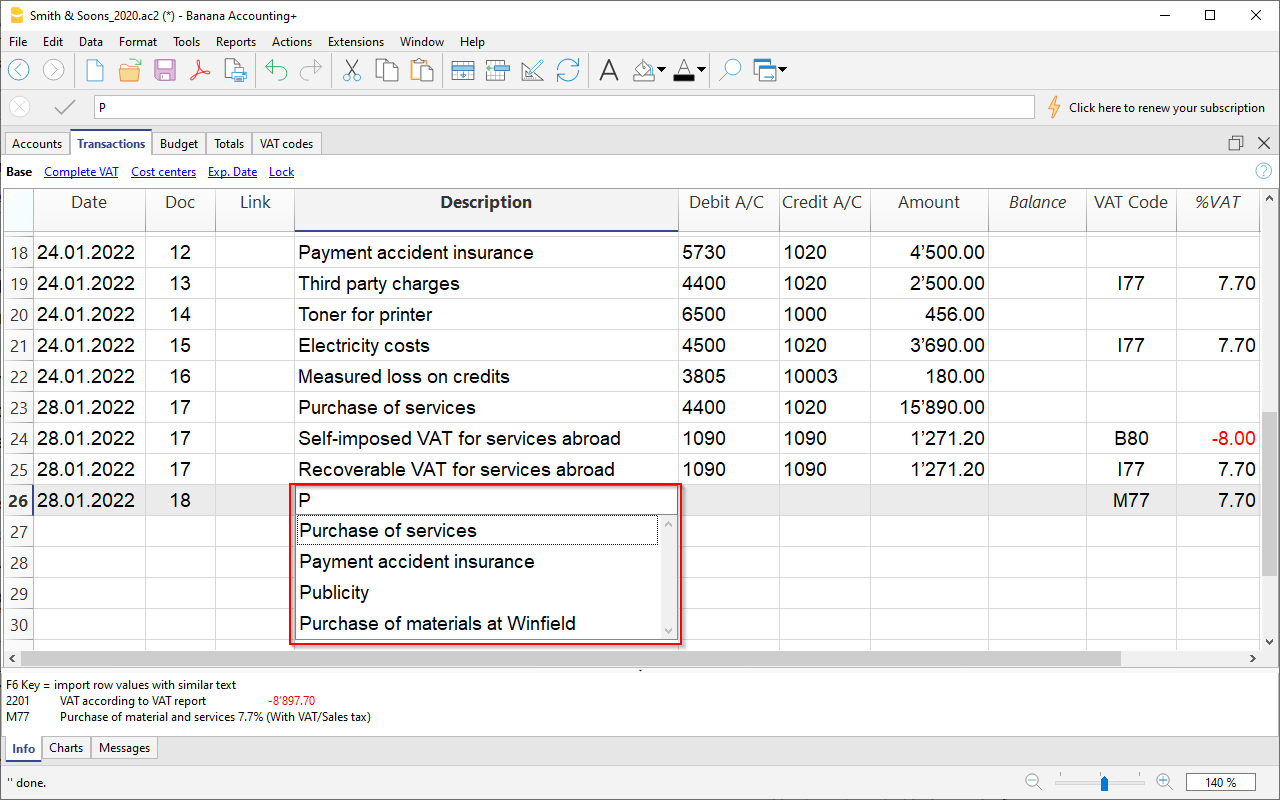
Task: Undo the last action with the green arrow
Action: click(x=276, y=70)
